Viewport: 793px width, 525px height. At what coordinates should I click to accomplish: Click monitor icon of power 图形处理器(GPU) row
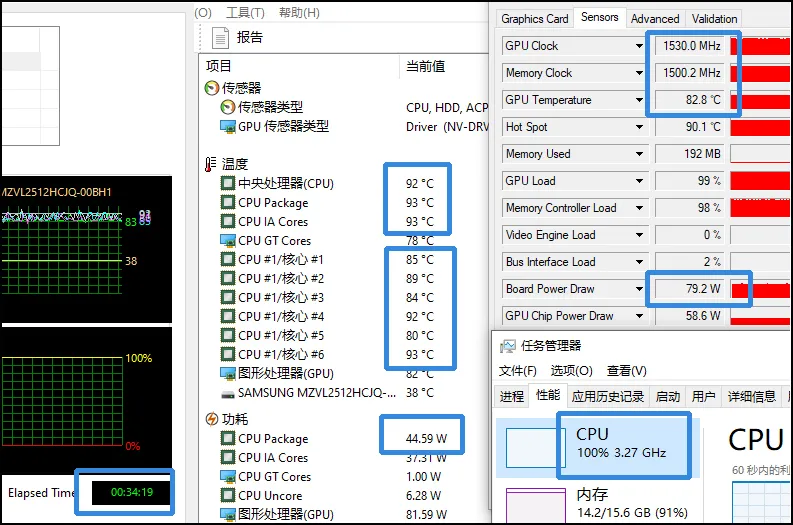pos(228,514)
